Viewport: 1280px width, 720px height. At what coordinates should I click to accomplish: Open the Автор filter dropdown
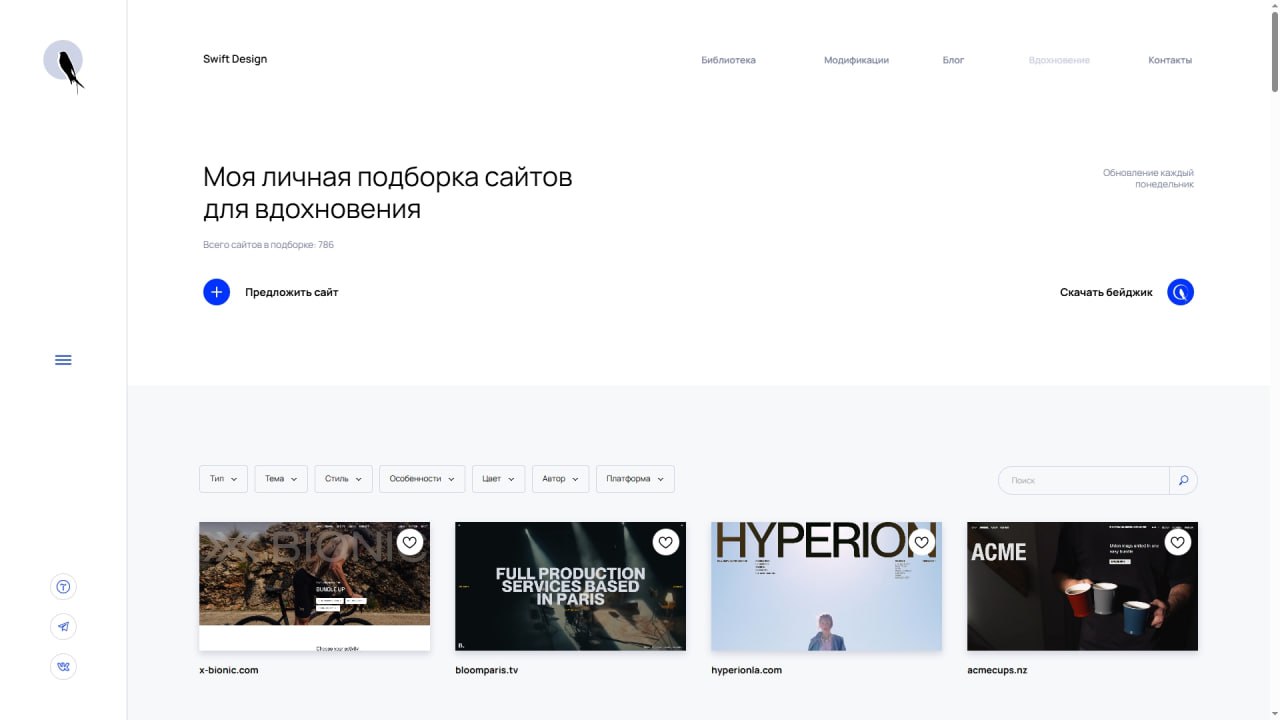point(560,479)
